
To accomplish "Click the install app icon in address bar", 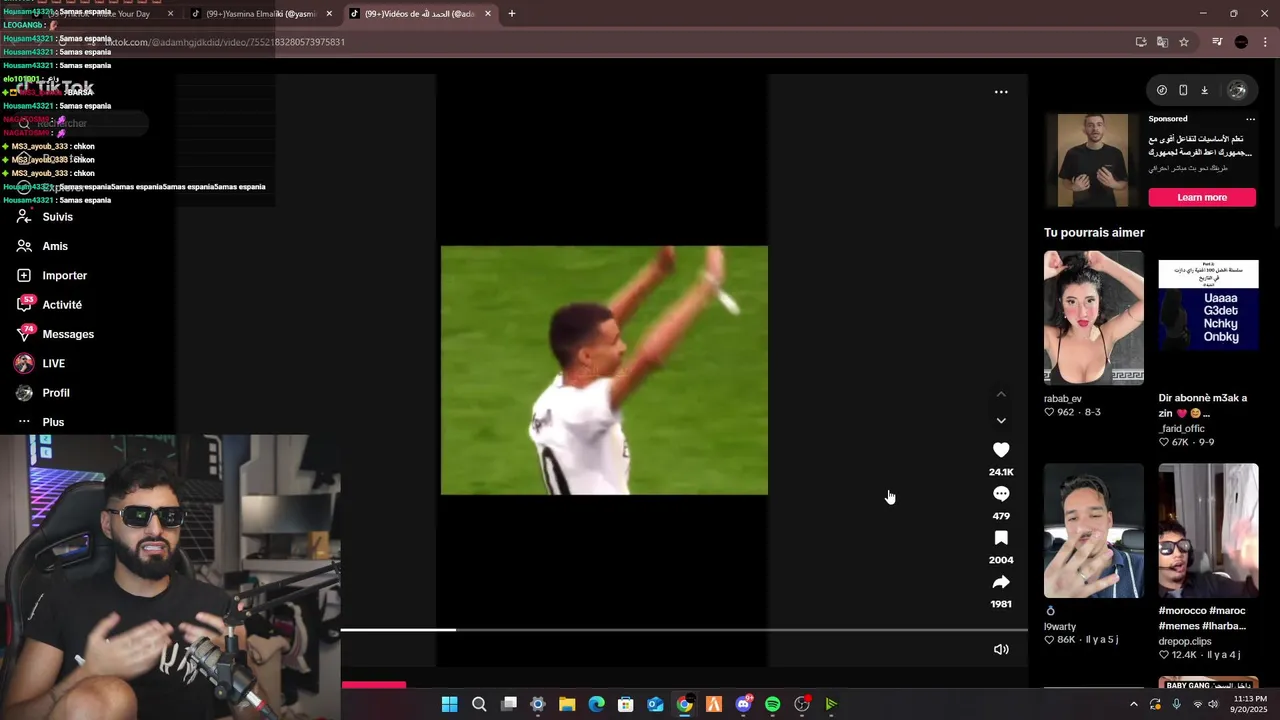I will (x=1141, y=42).
